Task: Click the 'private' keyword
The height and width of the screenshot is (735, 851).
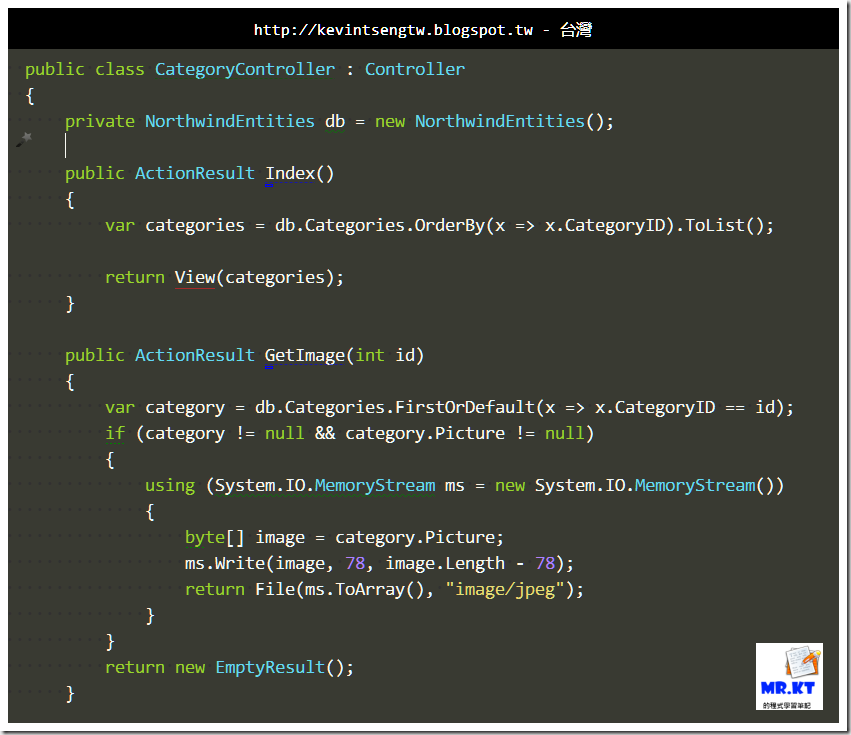Action: click(100, 122)
